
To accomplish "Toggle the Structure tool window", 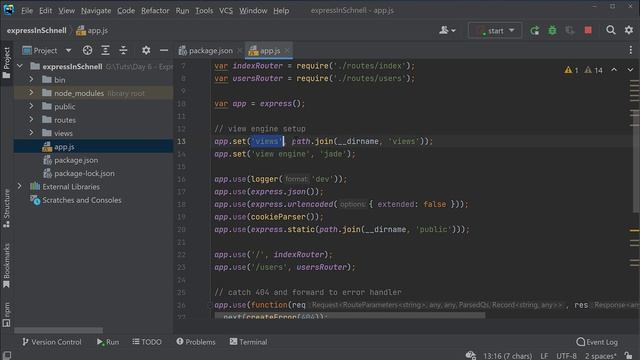I will [x=7, y=208].
